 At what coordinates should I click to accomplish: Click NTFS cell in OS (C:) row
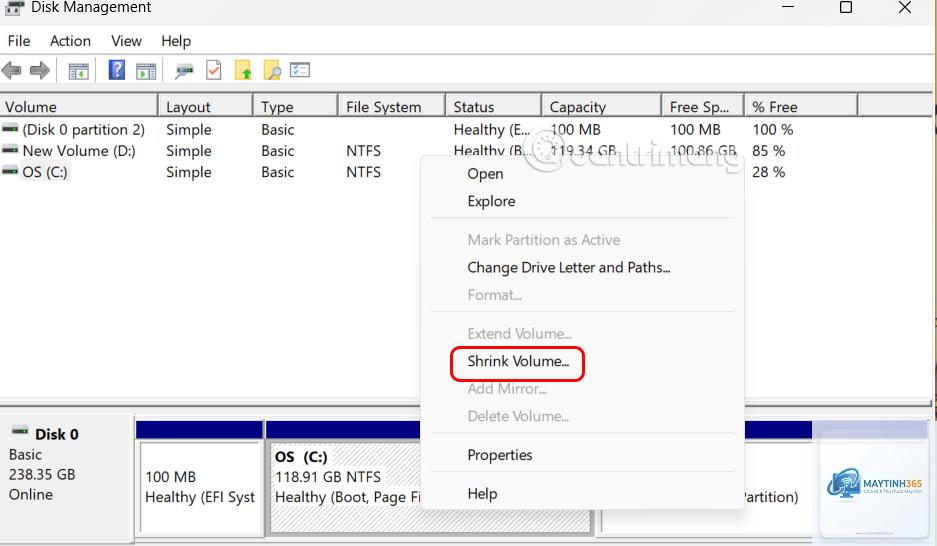tap(363, 172)
